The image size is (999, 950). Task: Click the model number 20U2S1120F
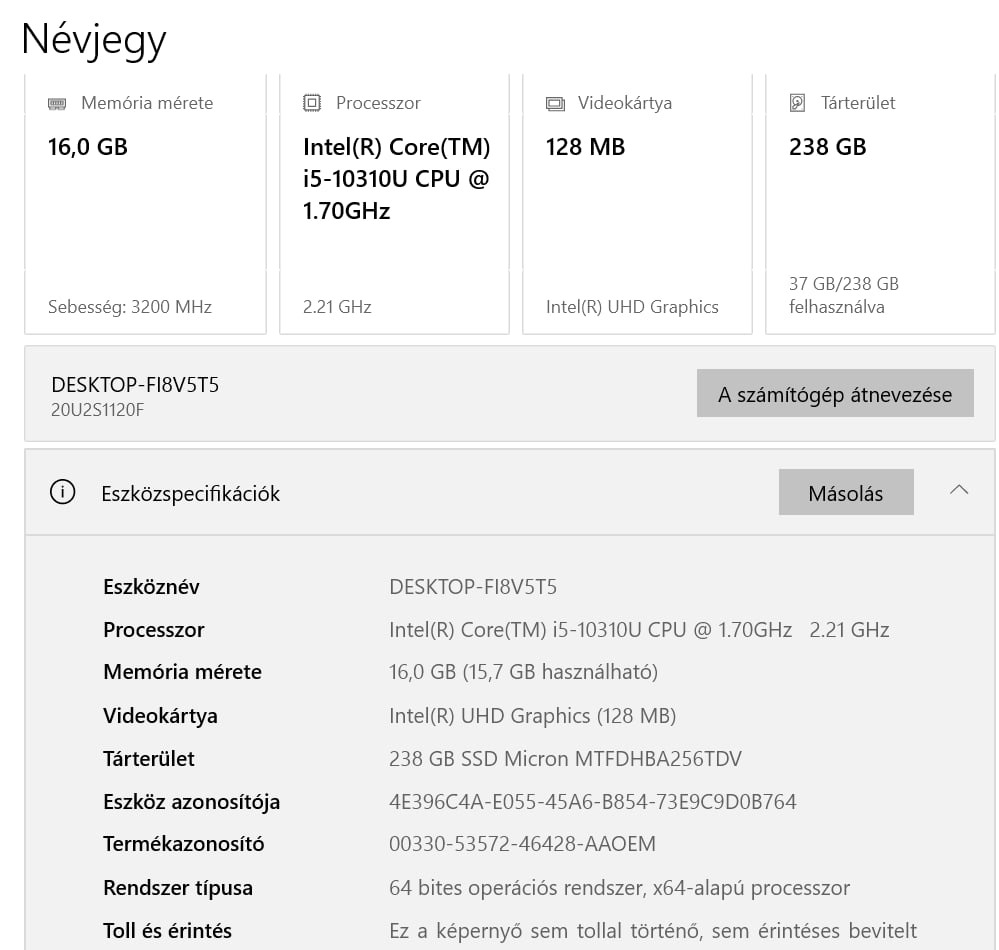[98, 409]
